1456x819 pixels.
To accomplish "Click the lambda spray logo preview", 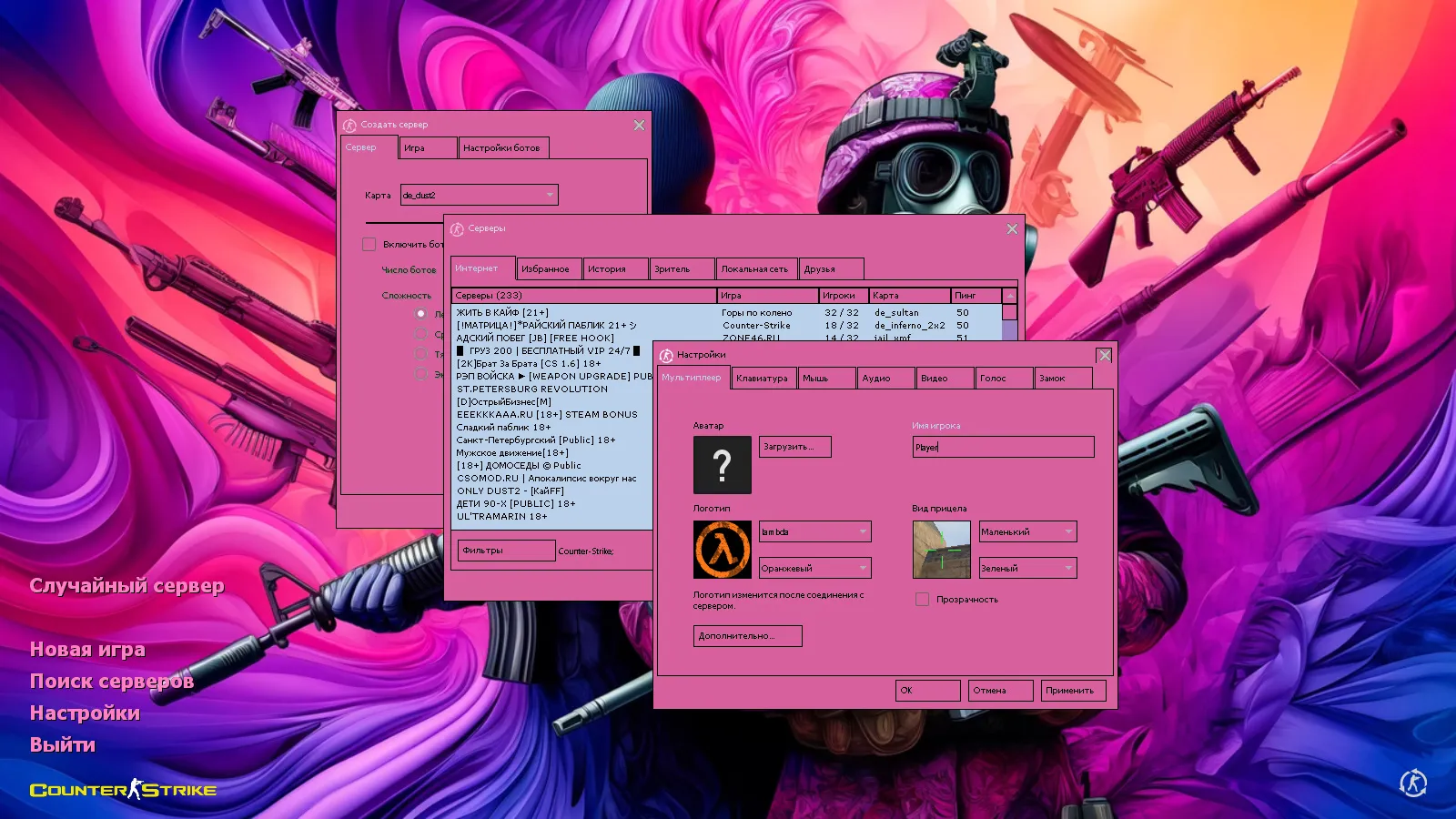I will [723, 550].
